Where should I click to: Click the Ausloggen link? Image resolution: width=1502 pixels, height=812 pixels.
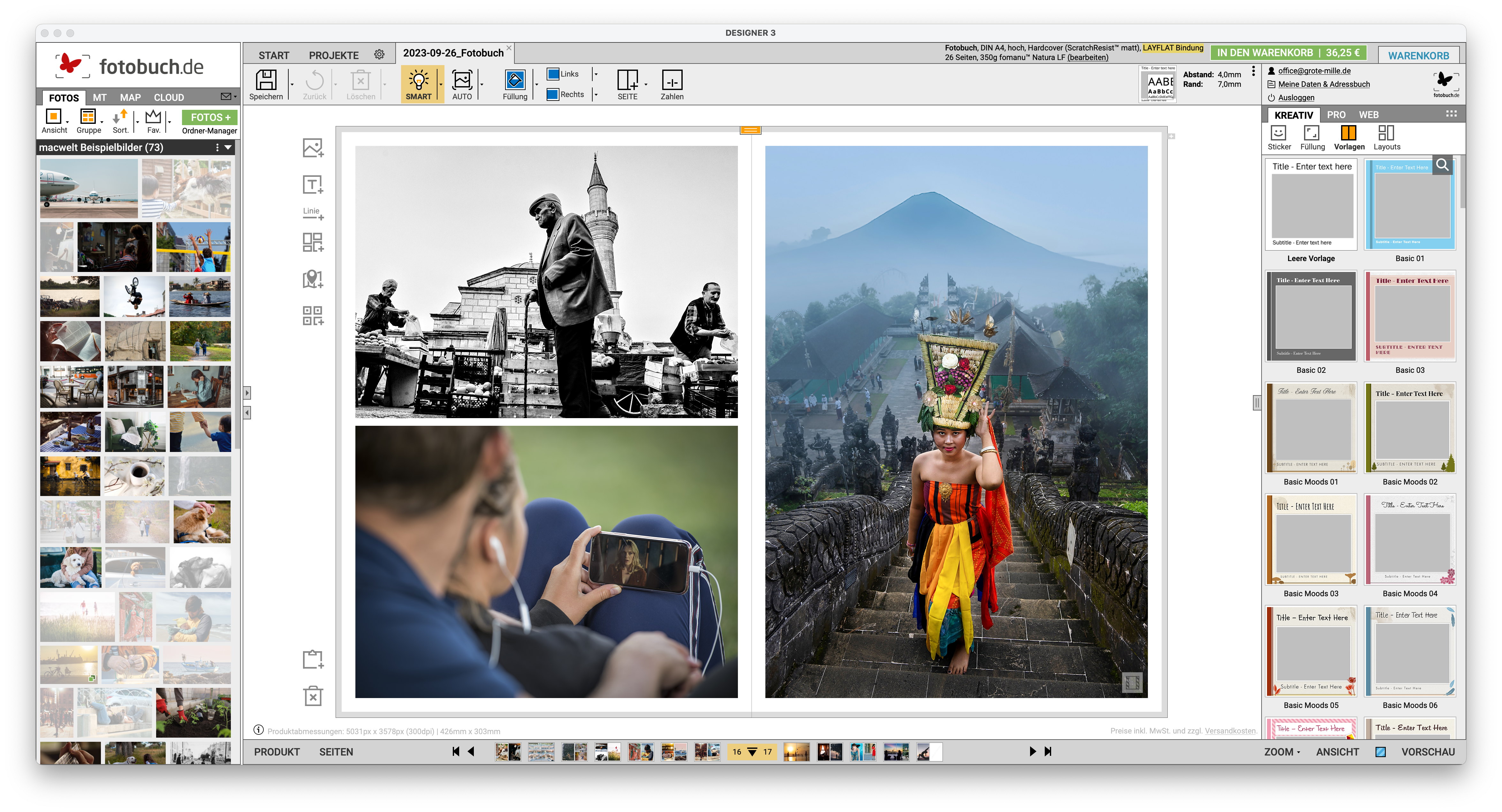point(1296,97)
